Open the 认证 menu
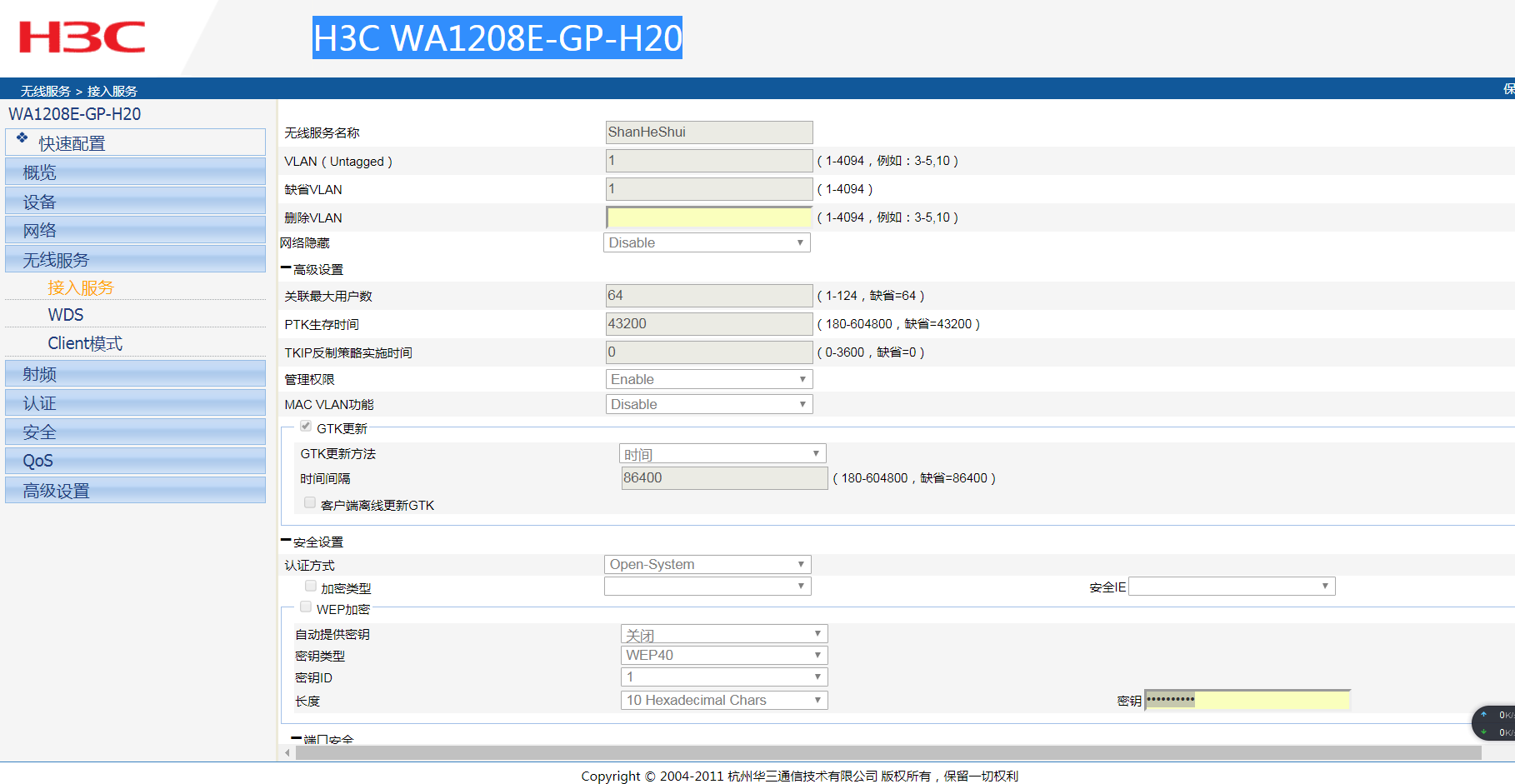 pyautogui.click(x=135, y=402)
